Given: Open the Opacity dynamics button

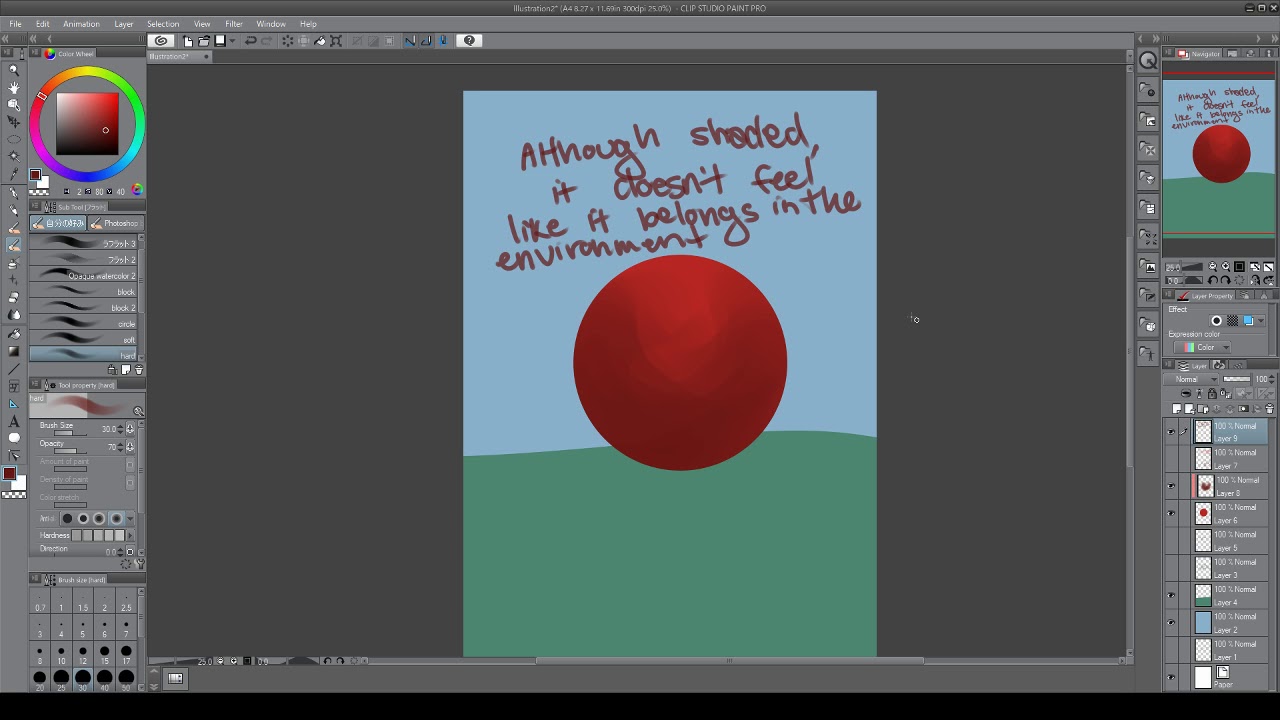Looking at the screenshot, I should (130, 447).
